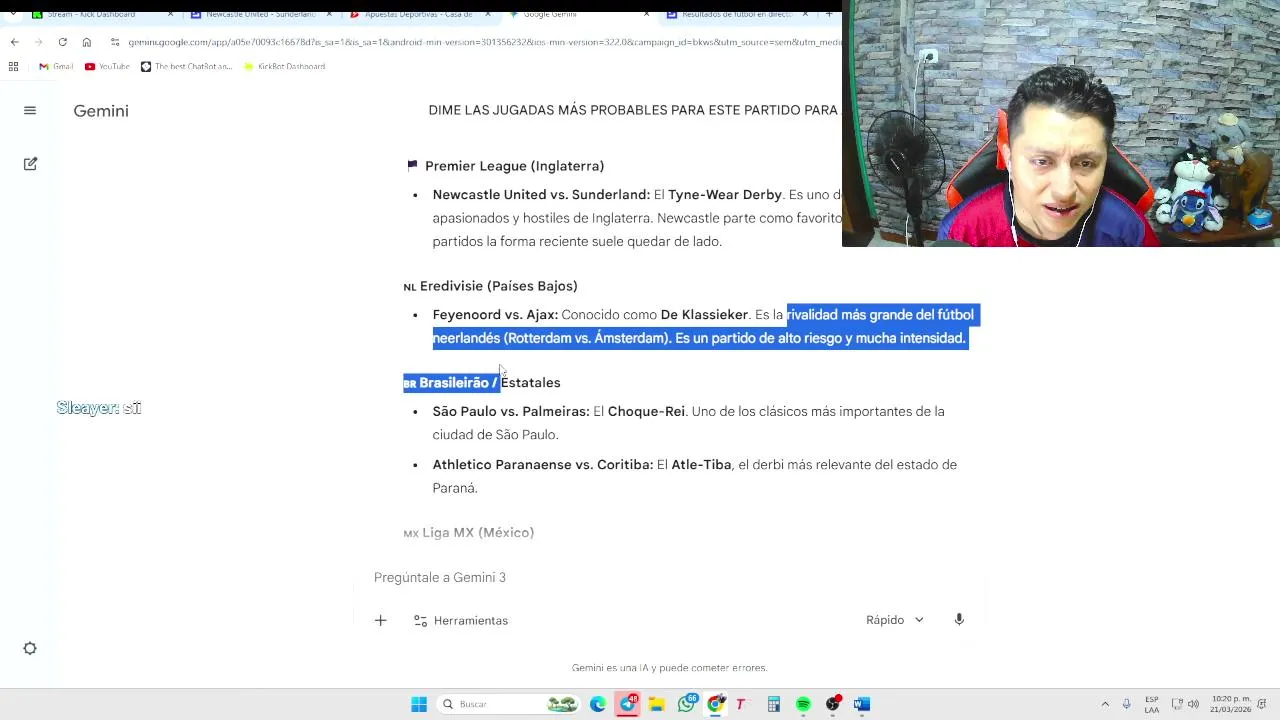Viewport: 1280px width, 720px height.
Task: Open The best ChatBot bookmark
Action: click(186, 66)
